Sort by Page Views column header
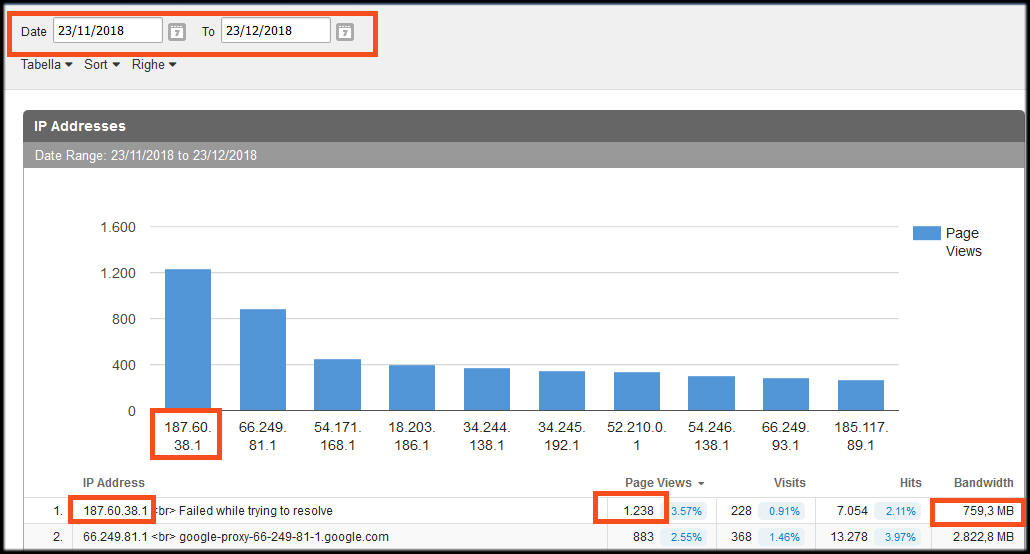1030x554 pixels. pos(658,483)
